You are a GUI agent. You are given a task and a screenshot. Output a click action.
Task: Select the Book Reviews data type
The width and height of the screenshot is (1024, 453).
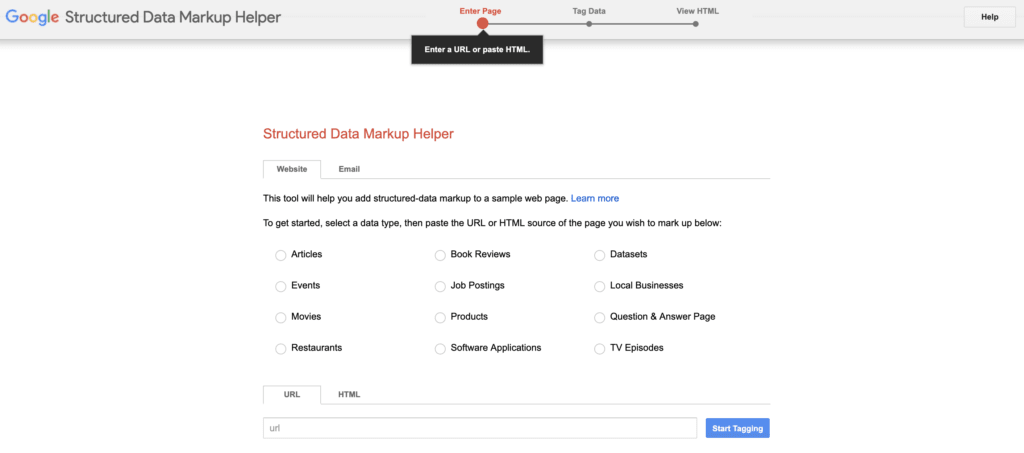(x=440, y=255)
